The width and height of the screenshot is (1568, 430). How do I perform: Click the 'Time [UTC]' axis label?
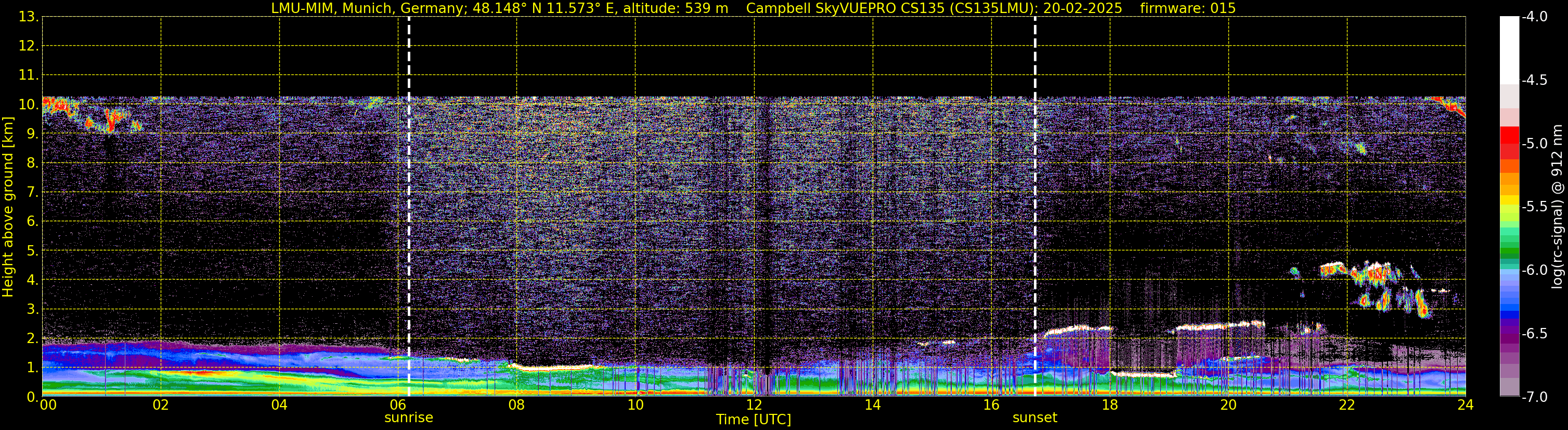pyautogui.click(x=754, y=420)
